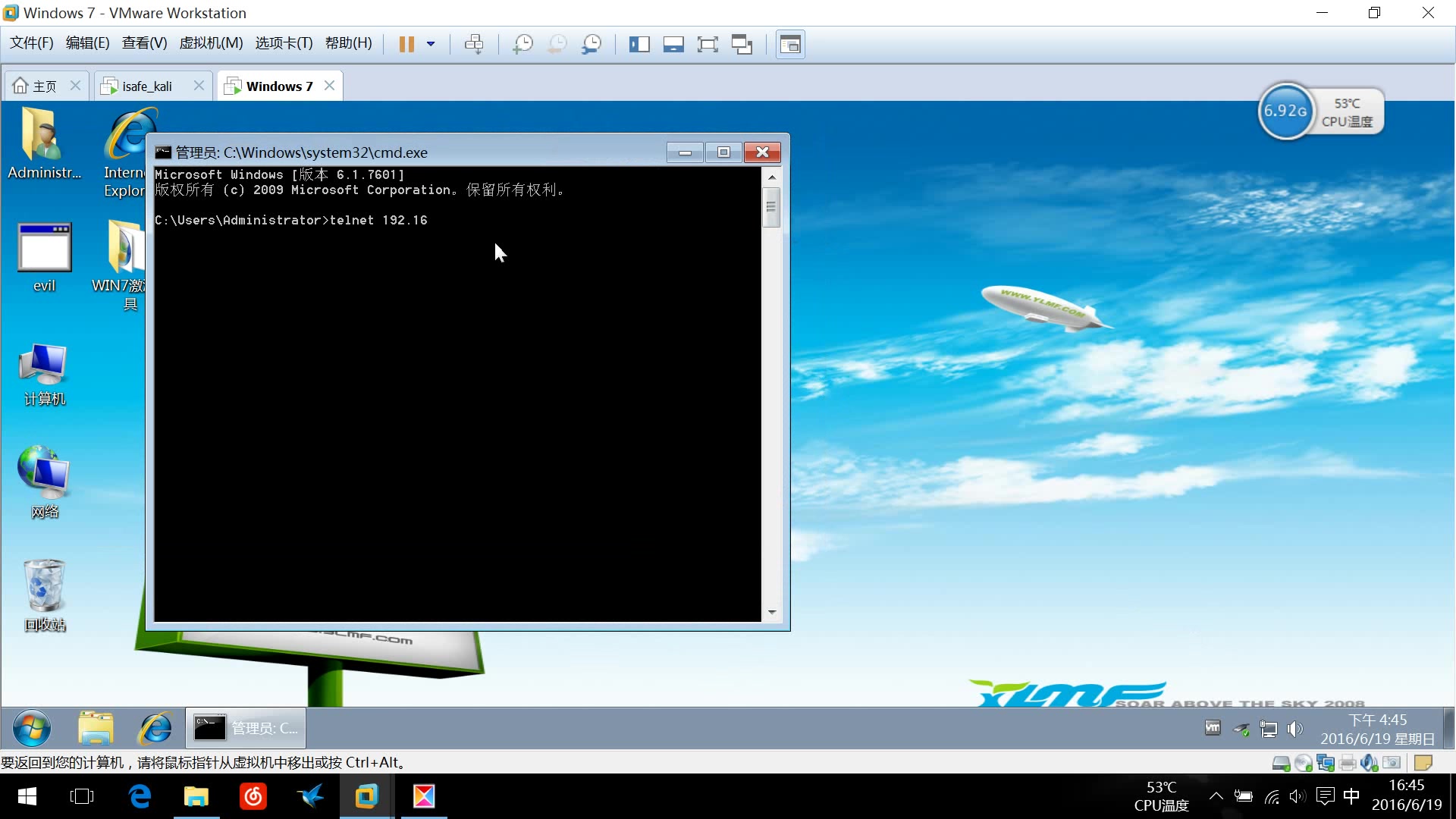Screen dimensions: 1456x819
Task: Minimize the cmd.exe window
Action: (685, 152)
